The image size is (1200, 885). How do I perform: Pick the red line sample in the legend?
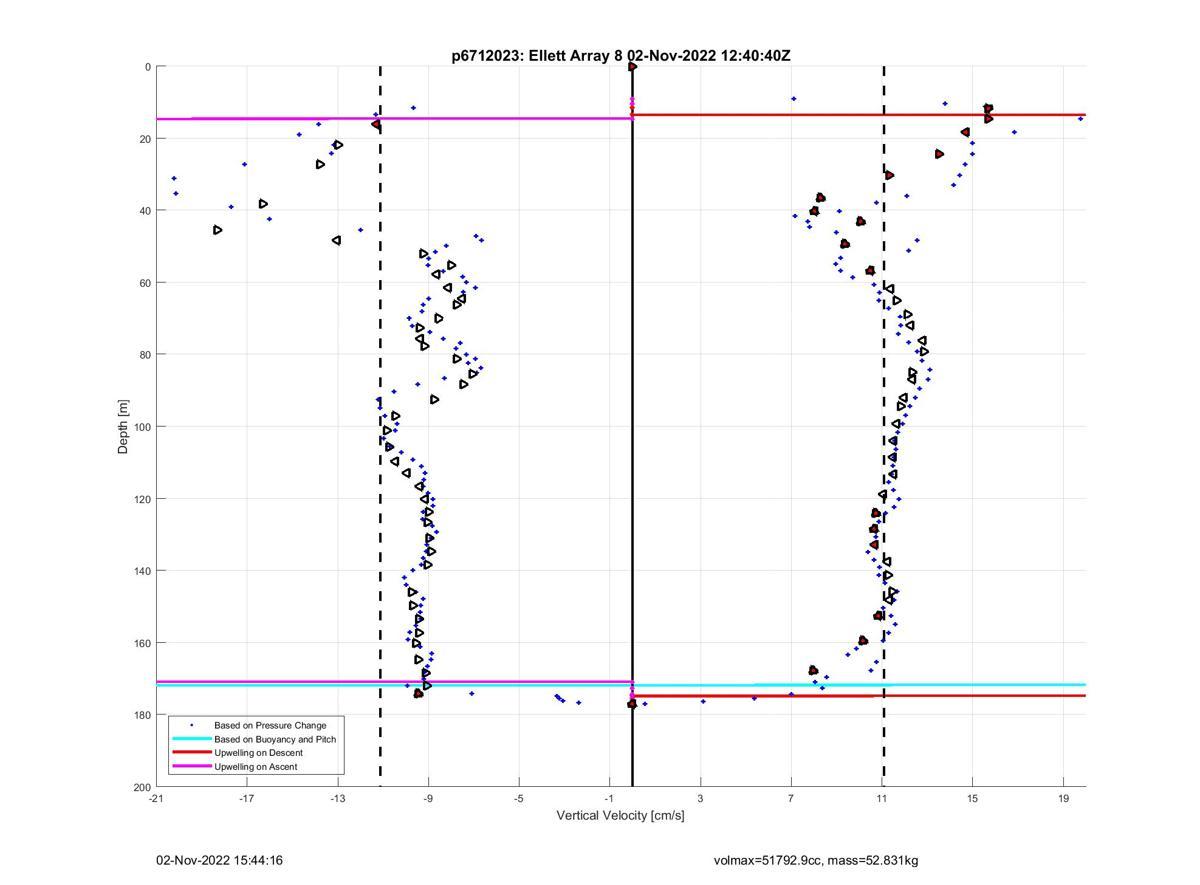[x=192, y=753]
